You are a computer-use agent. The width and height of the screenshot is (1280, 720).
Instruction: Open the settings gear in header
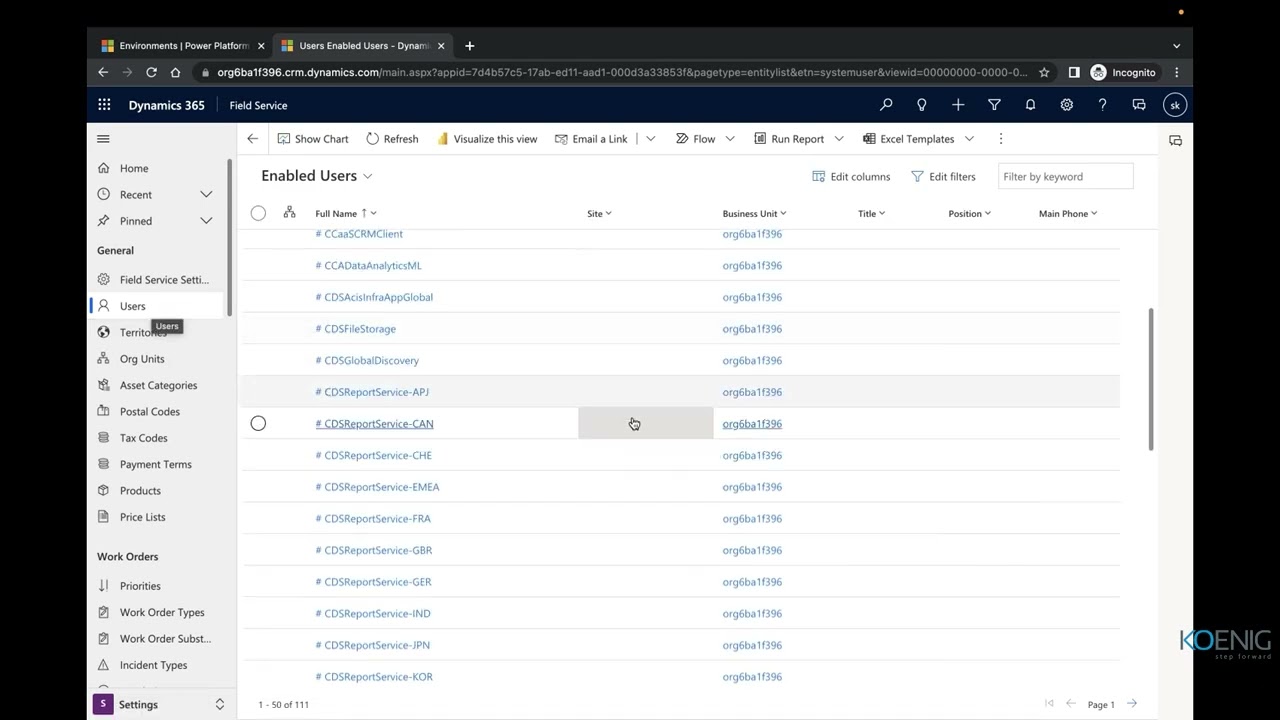1066,105
